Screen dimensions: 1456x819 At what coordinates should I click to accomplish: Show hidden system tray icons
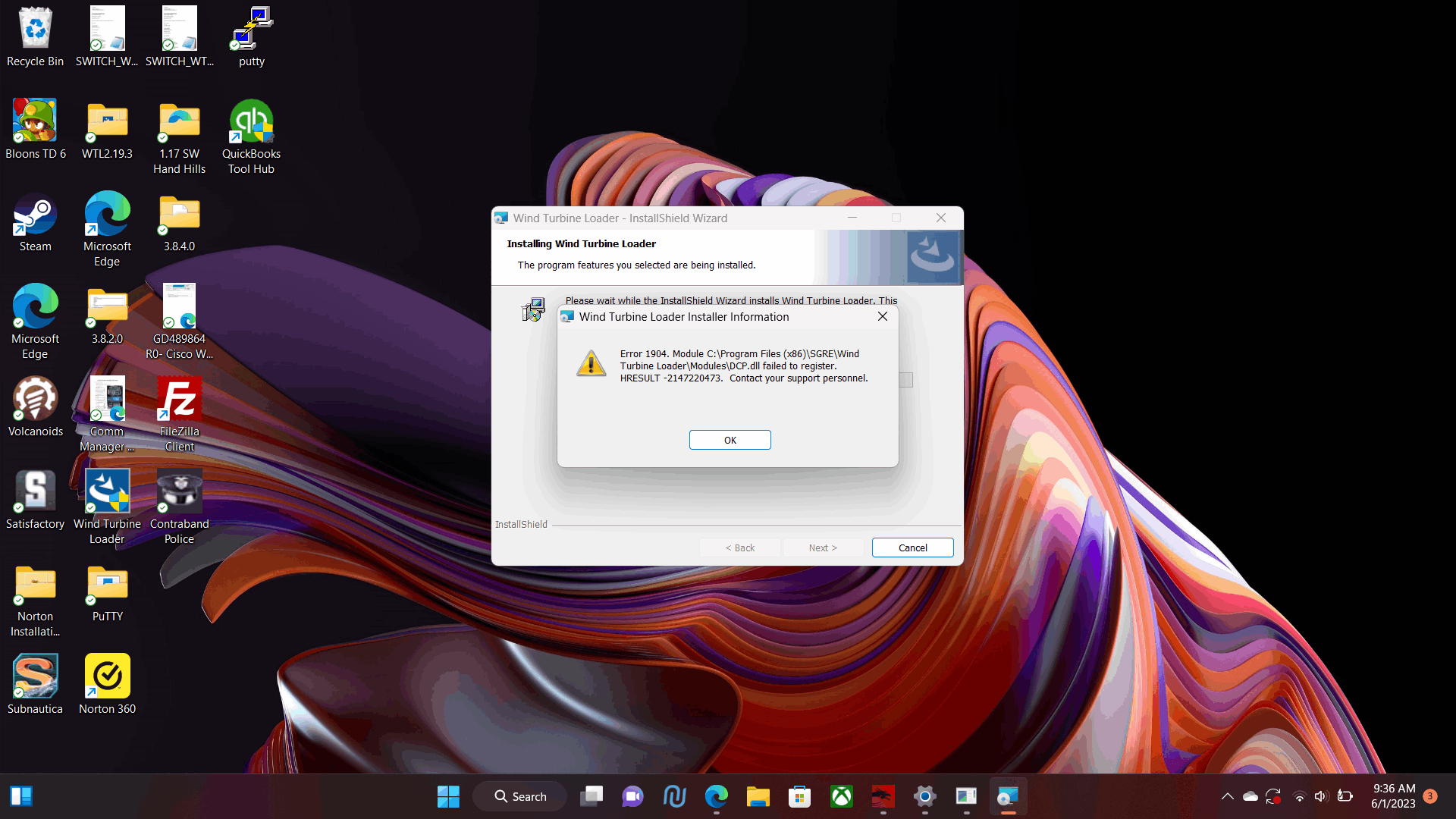pos(1227,796)
